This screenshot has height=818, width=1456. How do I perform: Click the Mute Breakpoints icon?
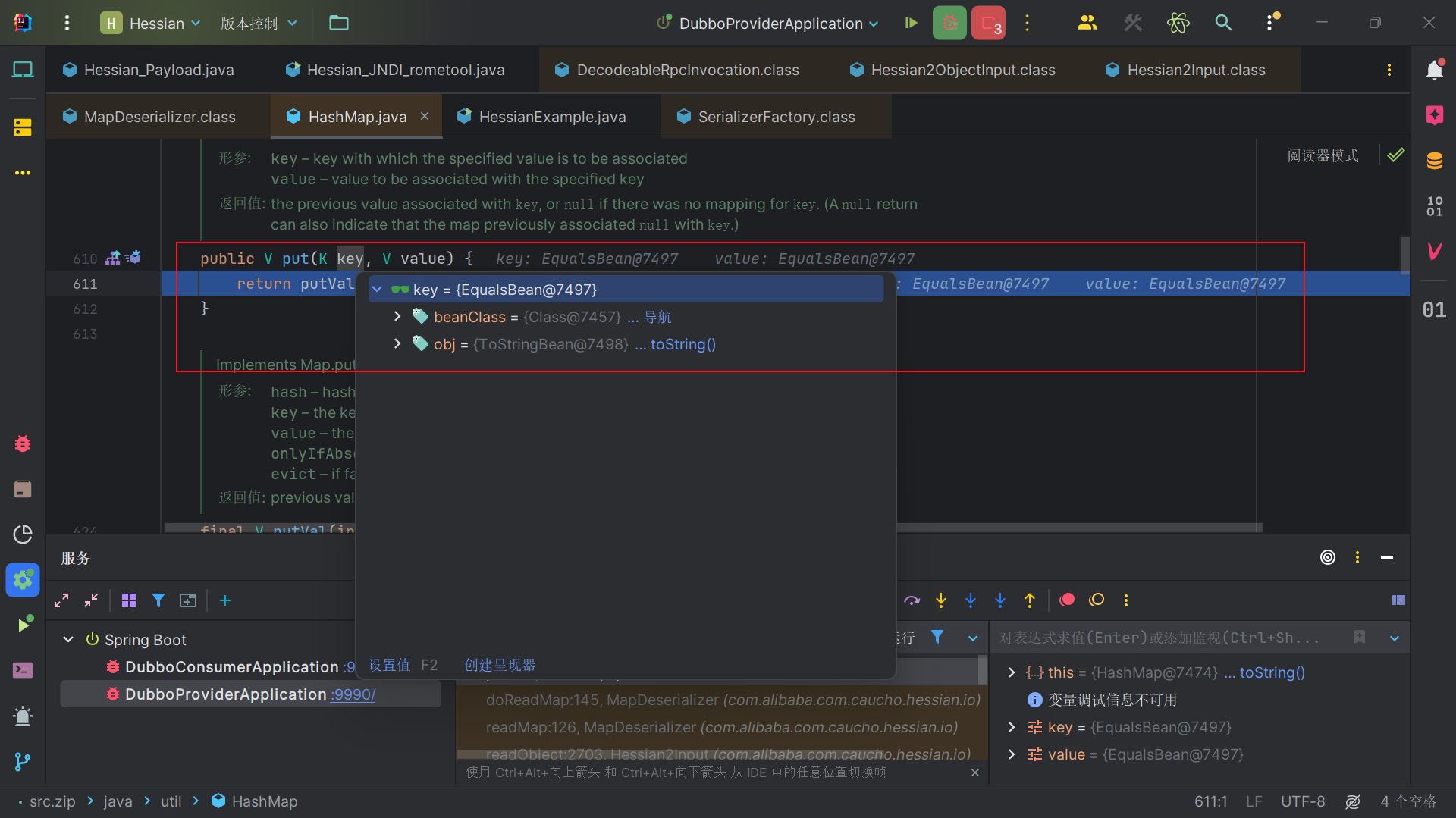[x=1097, y=600]
